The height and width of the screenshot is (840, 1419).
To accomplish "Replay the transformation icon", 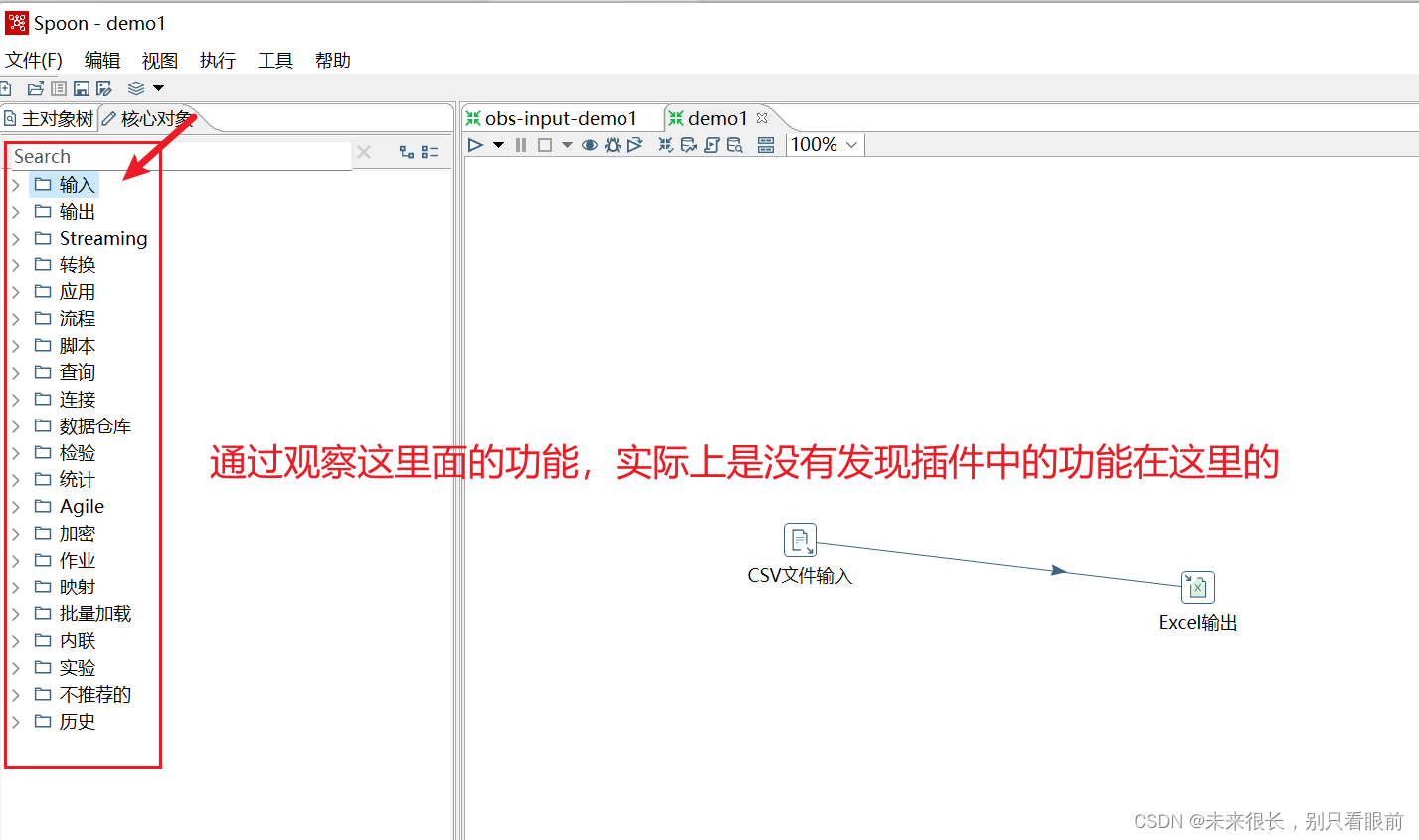I will pos(635,145).
